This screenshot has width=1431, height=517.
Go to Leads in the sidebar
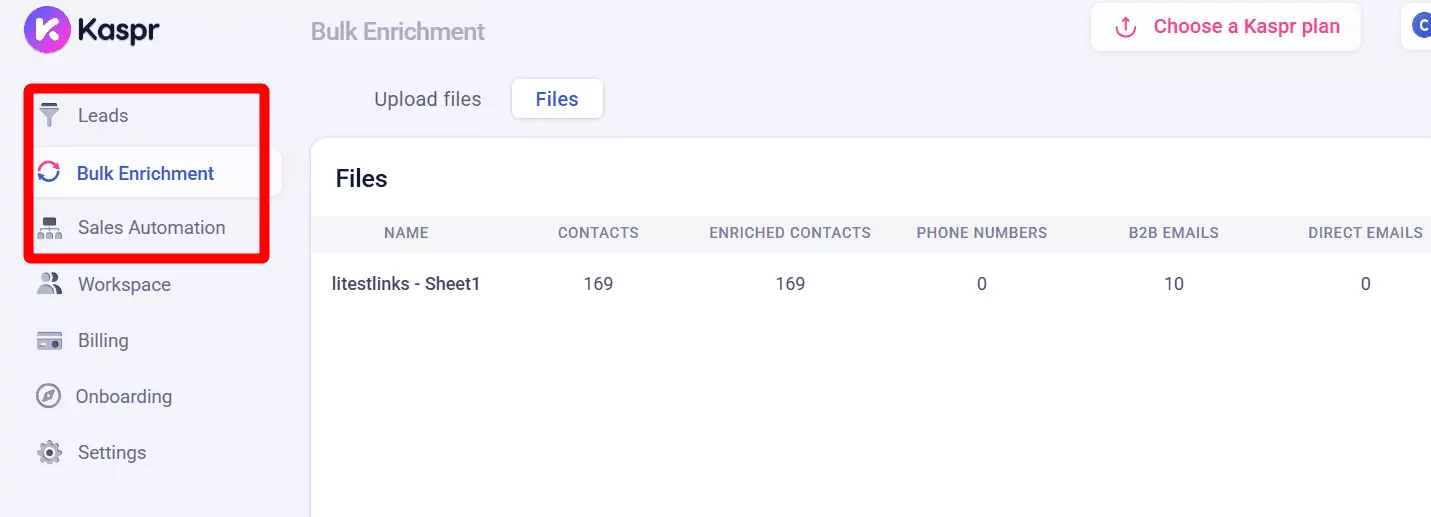pos(103,115)
